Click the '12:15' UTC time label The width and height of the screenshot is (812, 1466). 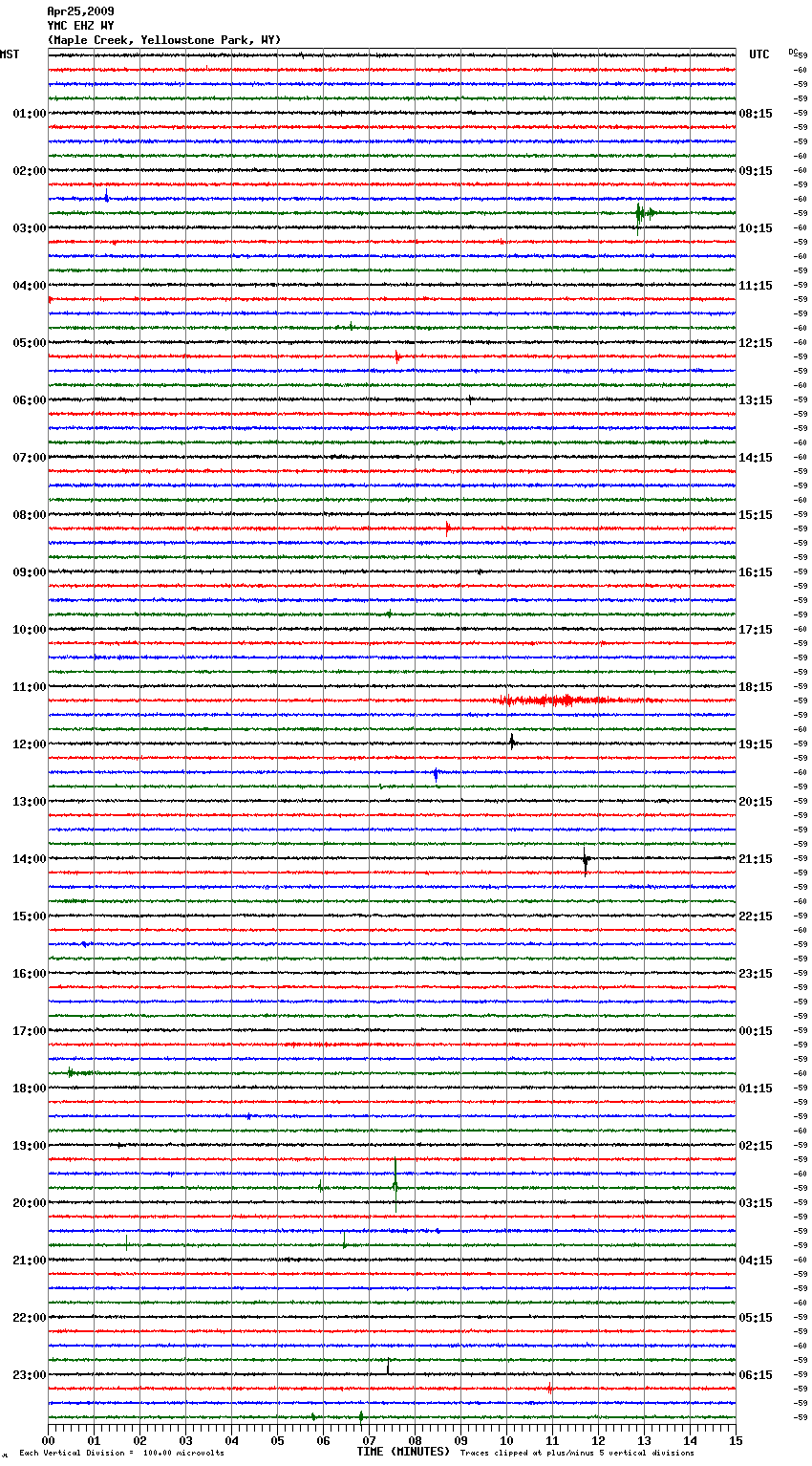click(x=756, y=343)
